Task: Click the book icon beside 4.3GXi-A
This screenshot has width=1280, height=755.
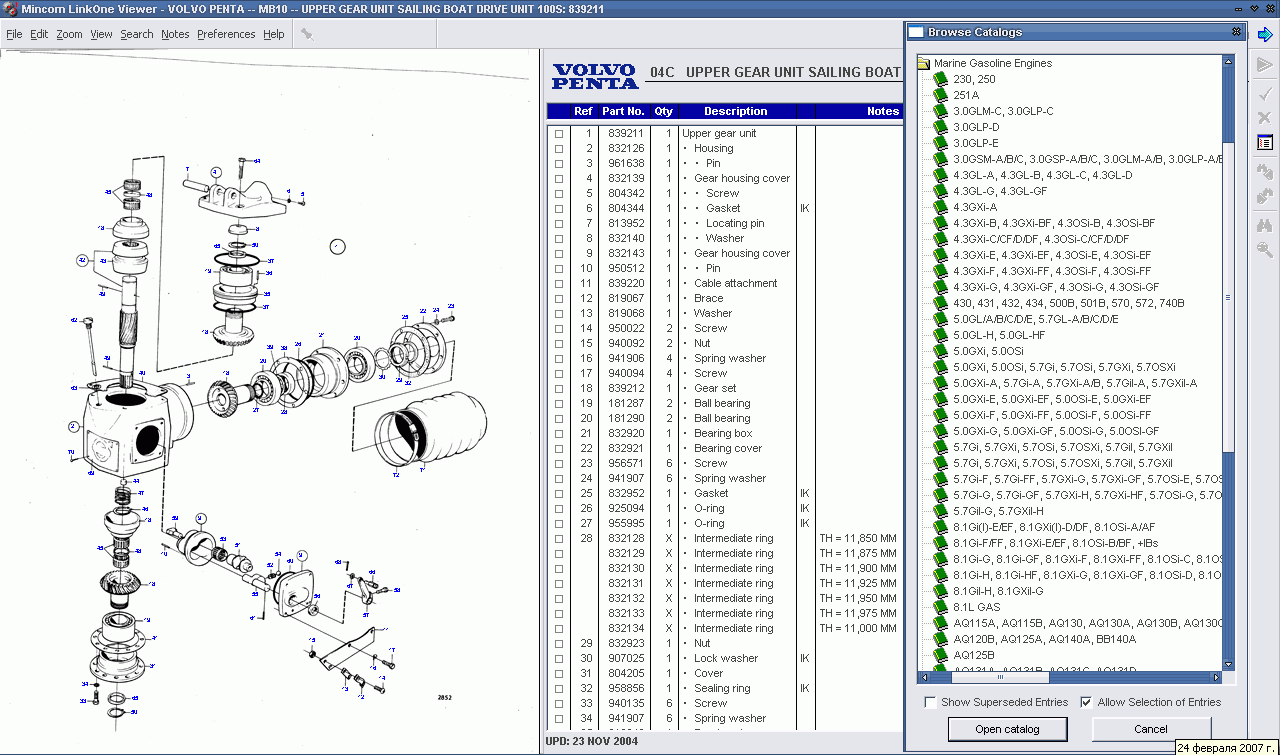Action: [940, 207]
